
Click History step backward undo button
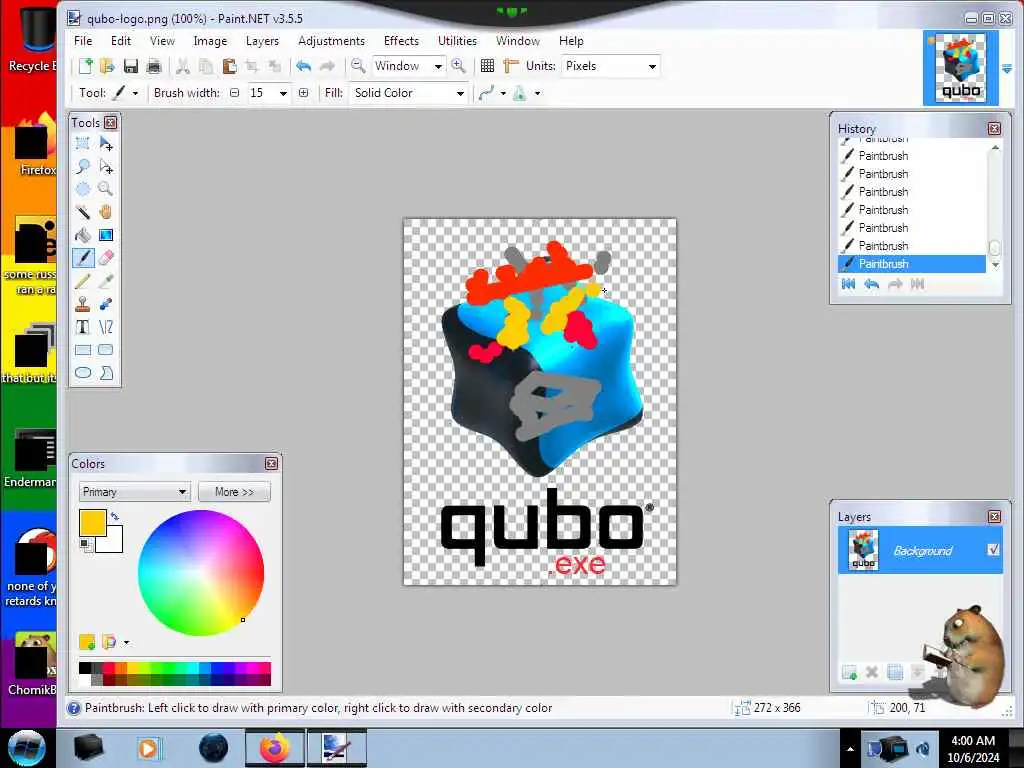(x=871, y=284)
